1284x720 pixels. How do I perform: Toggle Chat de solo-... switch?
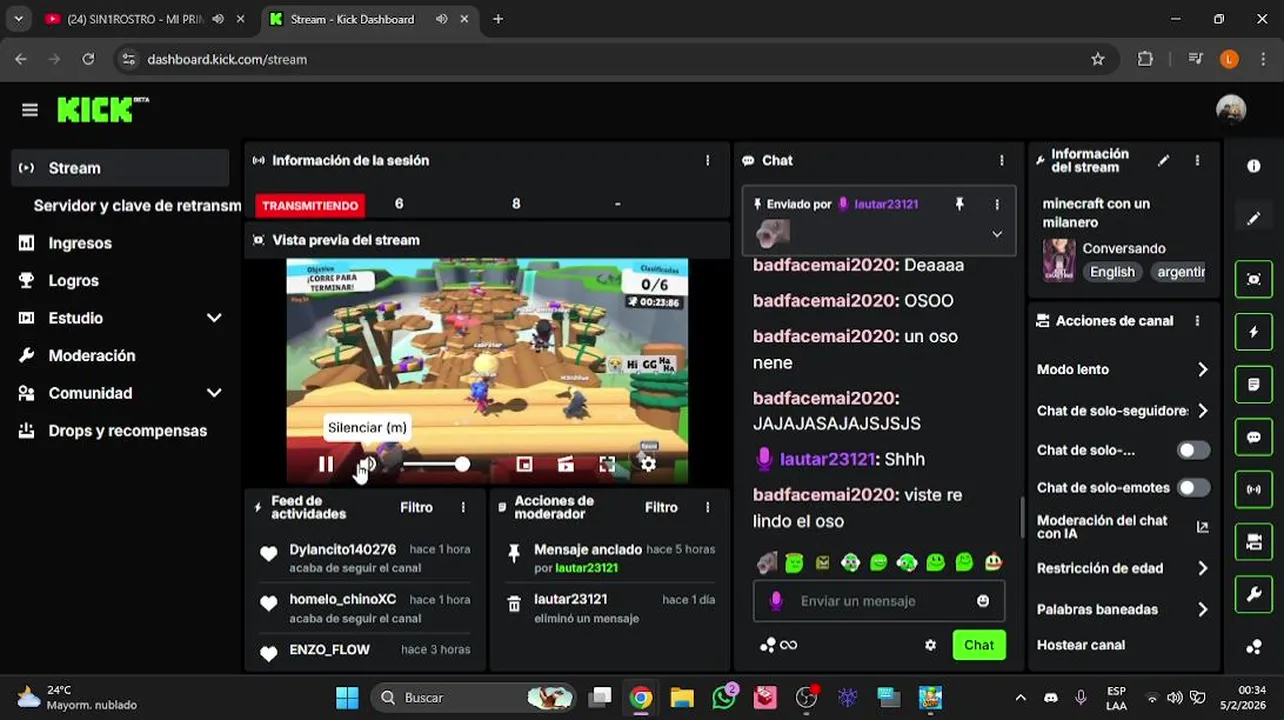tap(1192, 450)
